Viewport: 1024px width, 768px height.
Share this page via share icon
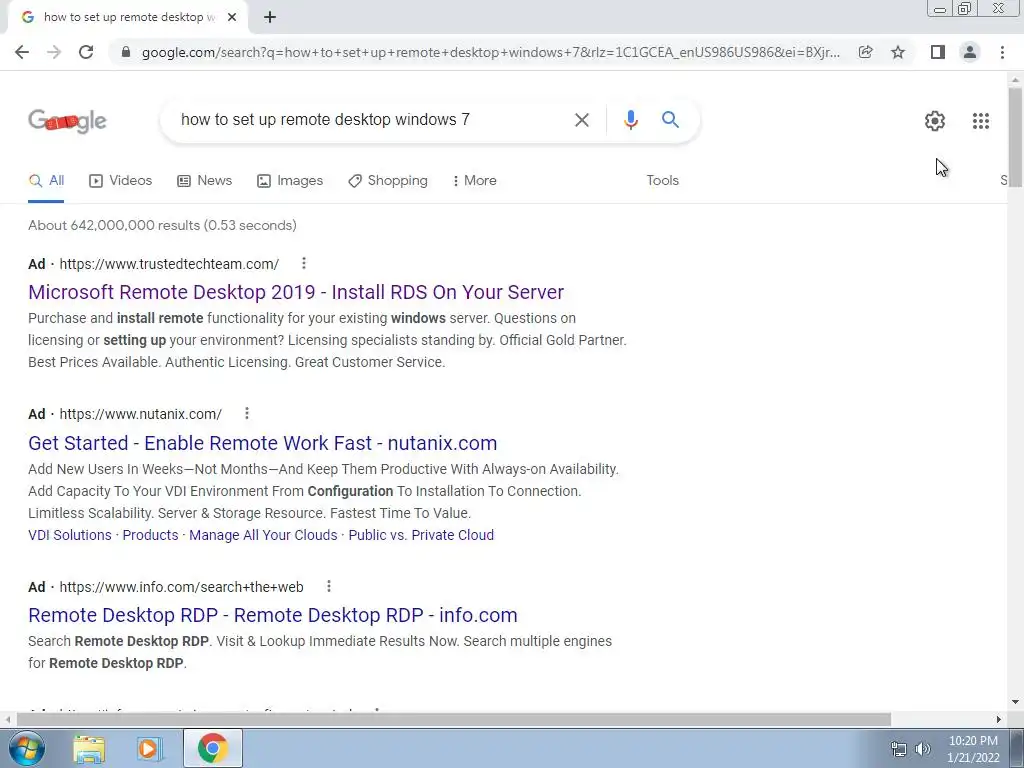click(x=865, y=52)
